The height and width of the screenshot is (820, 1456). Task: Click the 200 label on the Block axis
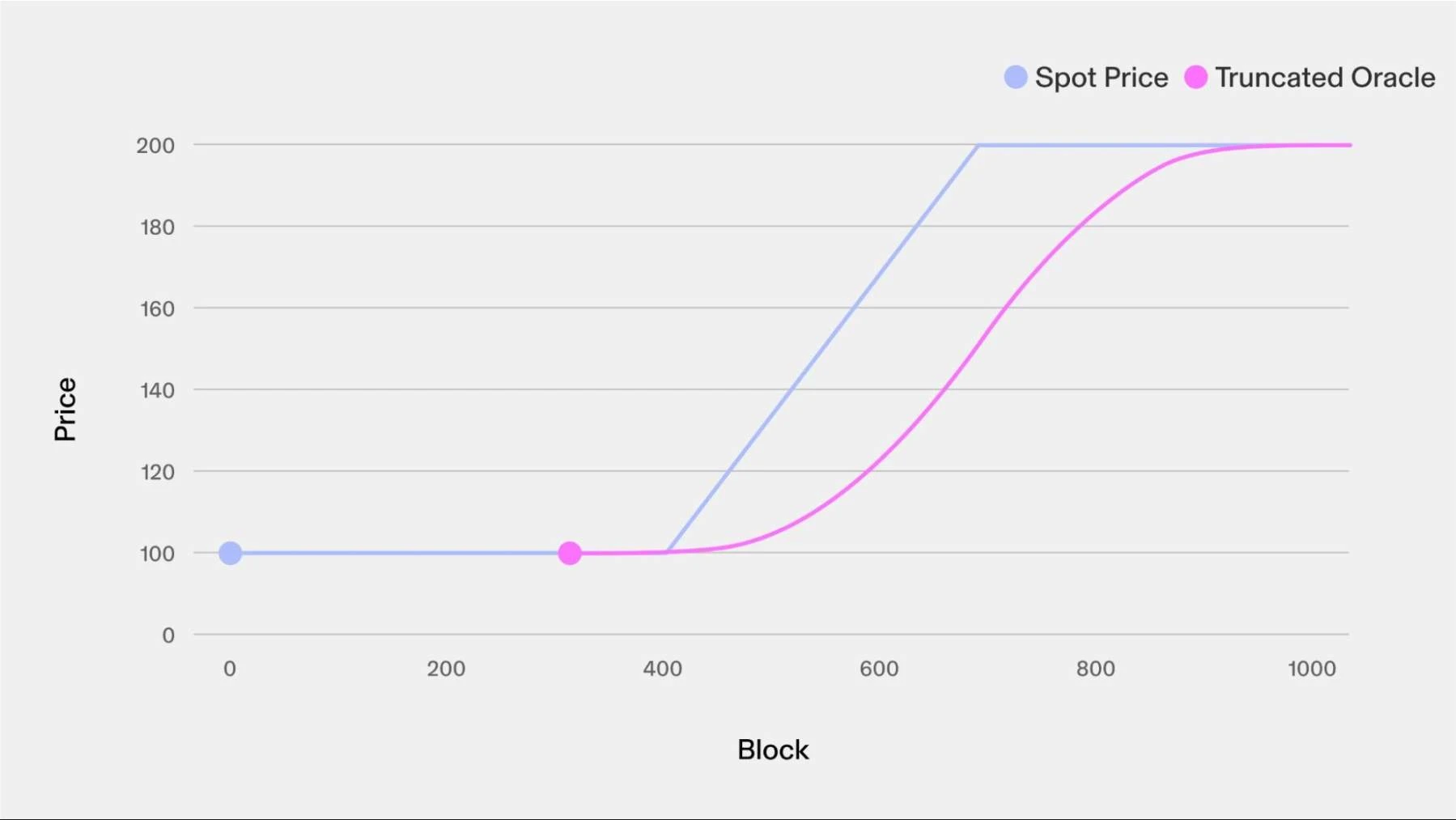(x=446, y=669)
